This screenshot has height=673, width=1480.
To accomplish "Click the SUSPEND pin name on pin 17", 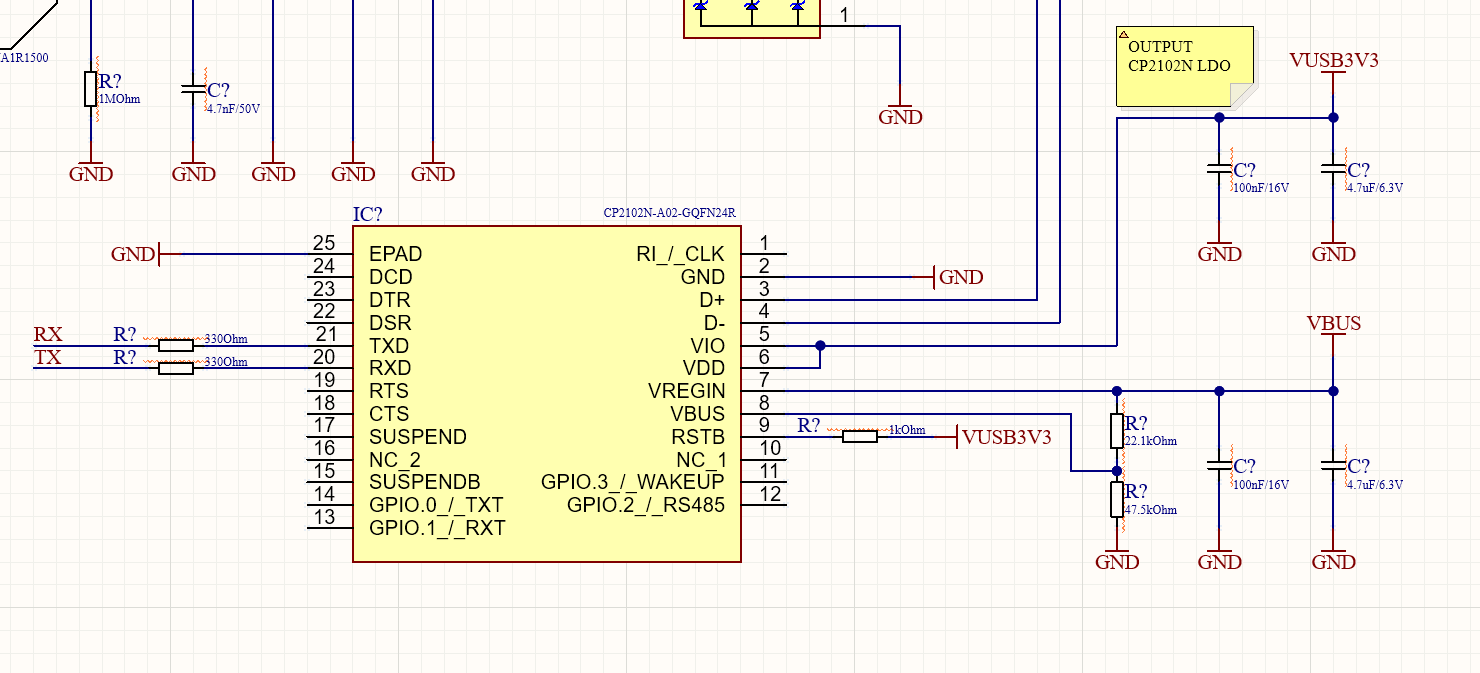I will pyautogui.click(x=417, y=437).
